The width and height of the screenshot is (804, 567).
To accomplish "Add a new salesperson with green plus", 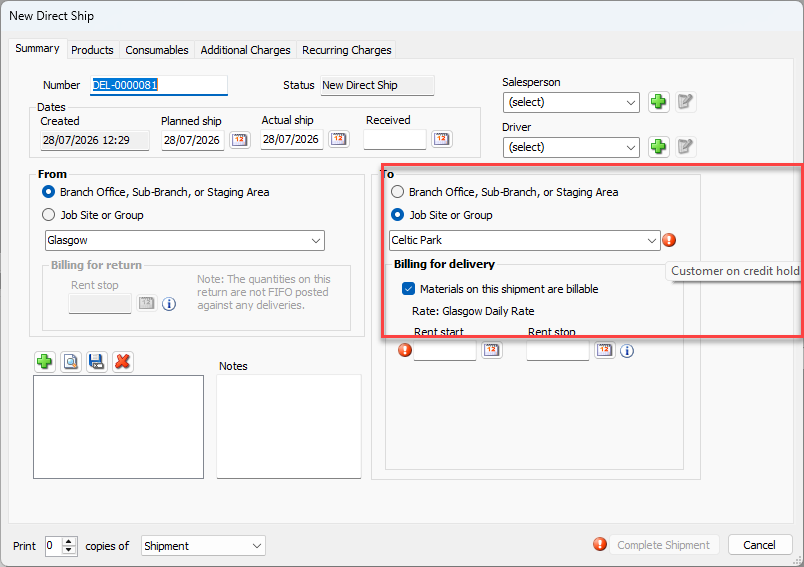I will 658,102.
